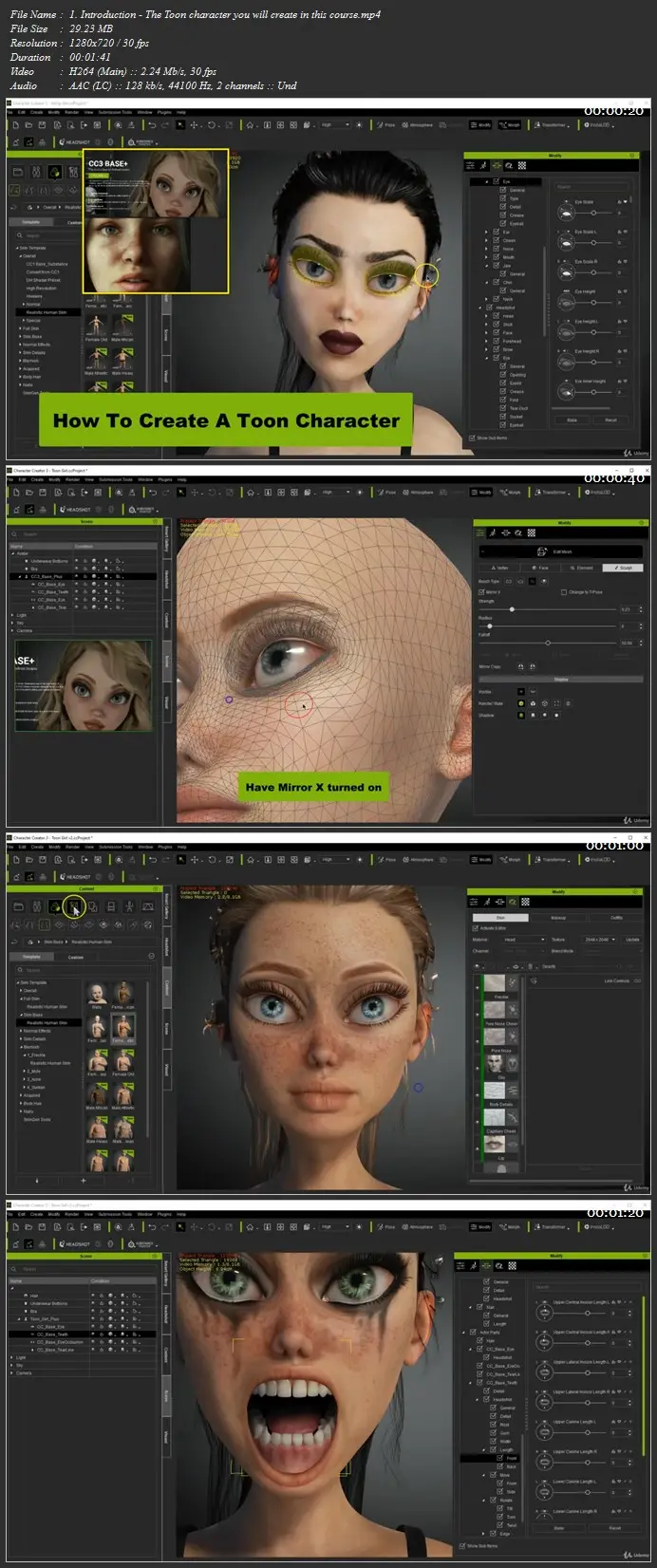Viewport: 657px width, 1568px height.
Task: Open the Texture 2048x2048 dropdown in the 00:01:00 frame
Action: [x=599, y=940]
